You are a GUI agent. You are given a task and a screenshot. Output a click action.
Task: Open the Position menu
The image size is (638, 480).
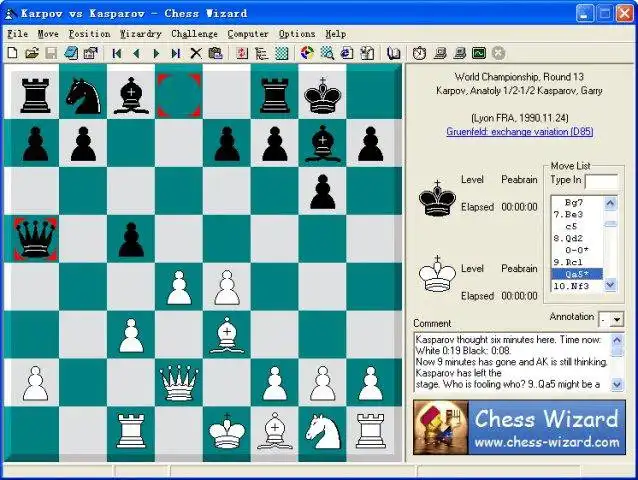pyautogui.click(x=89, y=34)
